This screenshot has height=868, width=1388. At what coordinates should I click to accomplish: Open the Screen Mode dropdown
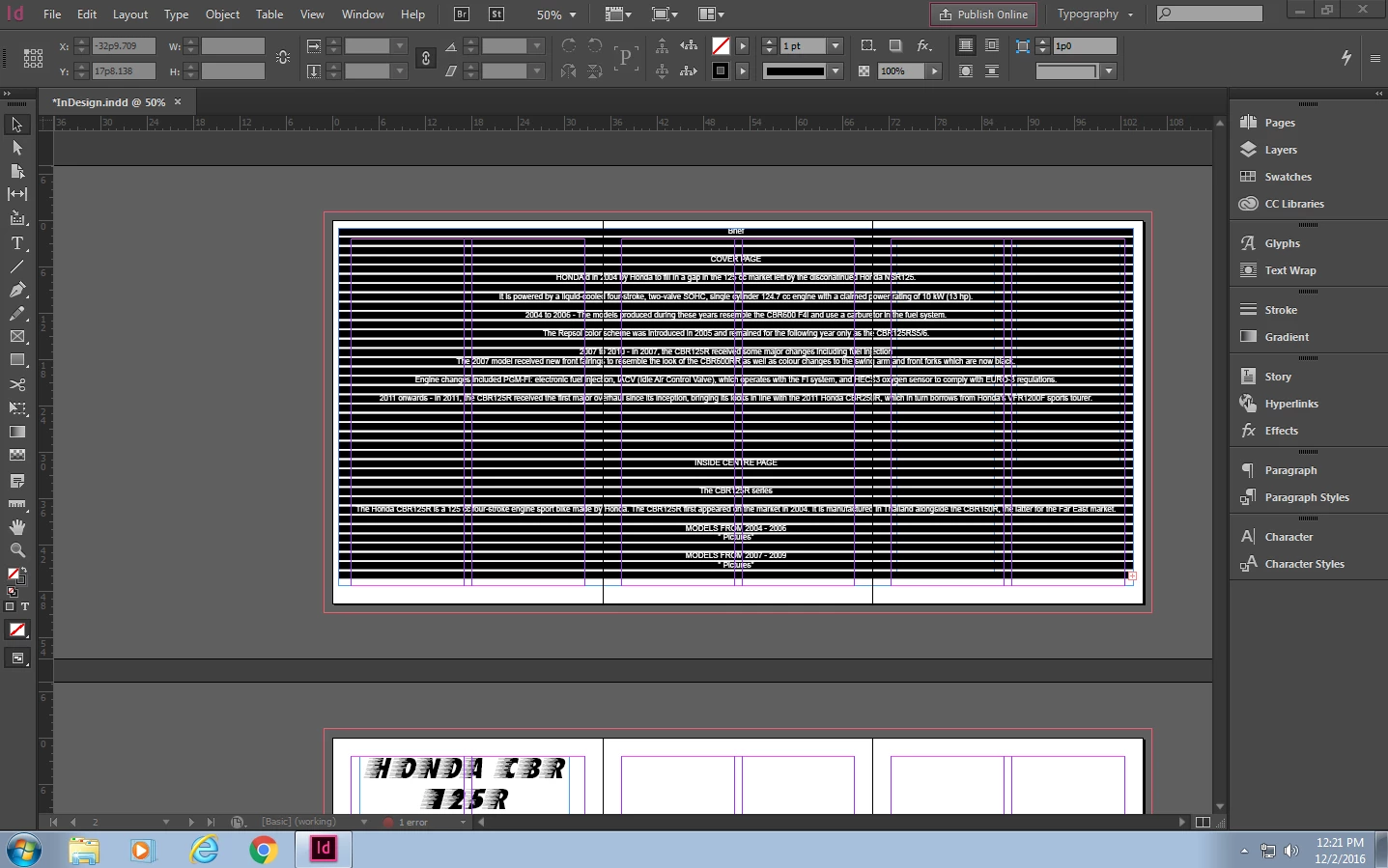click(x=665, y=14)
